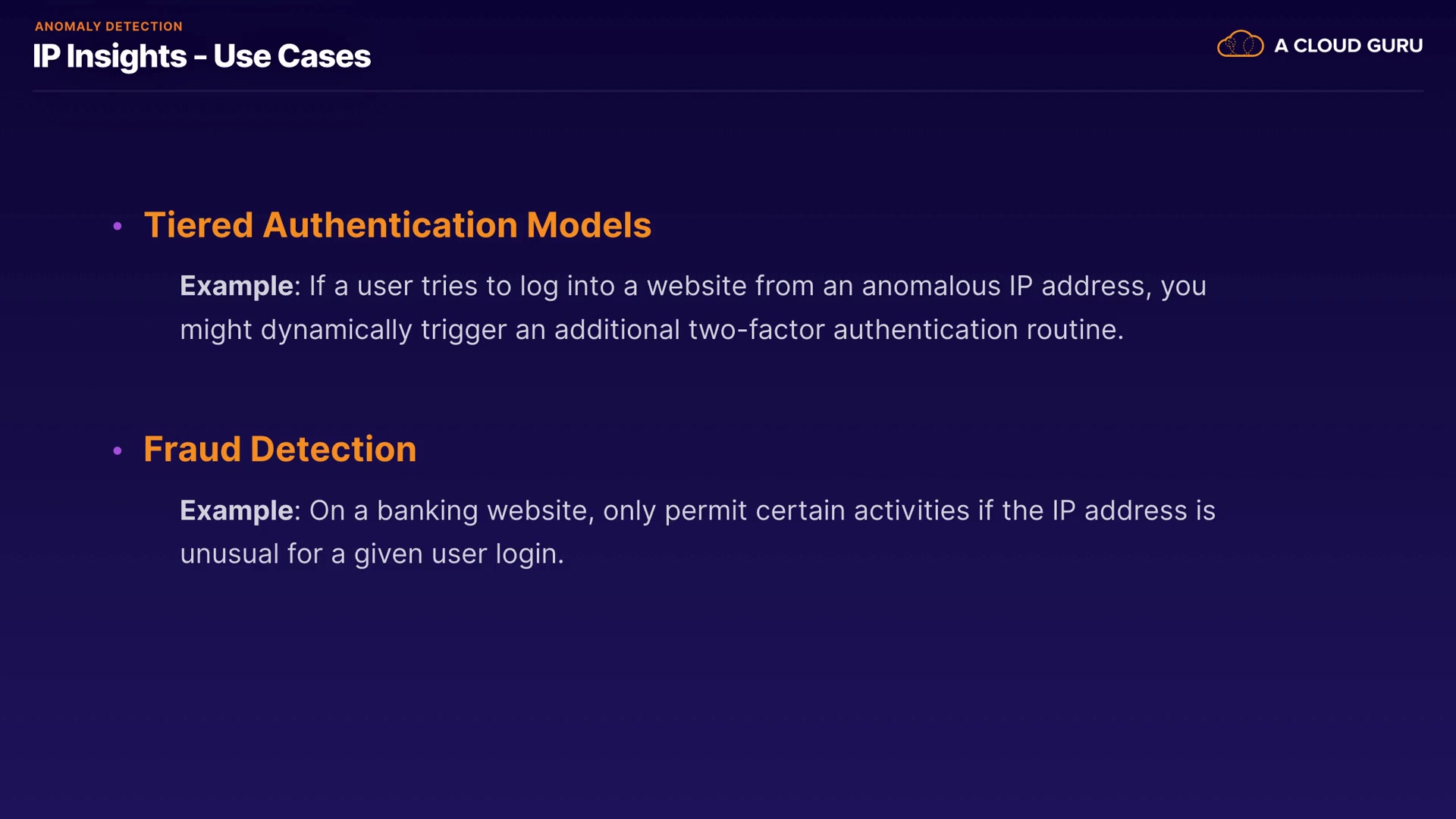Image resolution: width=1456 pixels, height=819 pixels.
Task: Click the line "unusual for a given user login"
Action: tap(372, 554)
